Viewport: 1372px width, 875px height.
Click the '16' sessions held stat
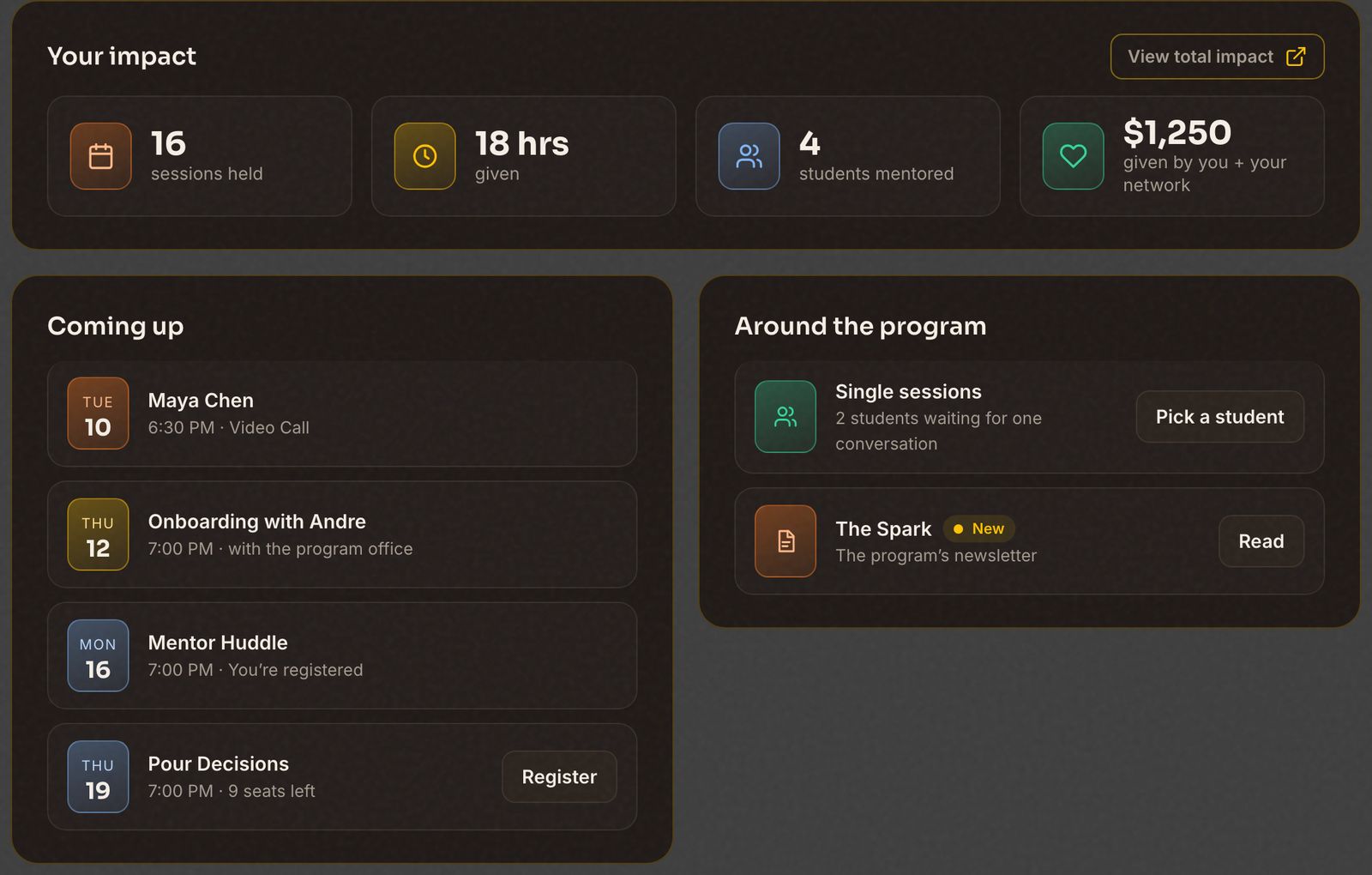(168, 143)
